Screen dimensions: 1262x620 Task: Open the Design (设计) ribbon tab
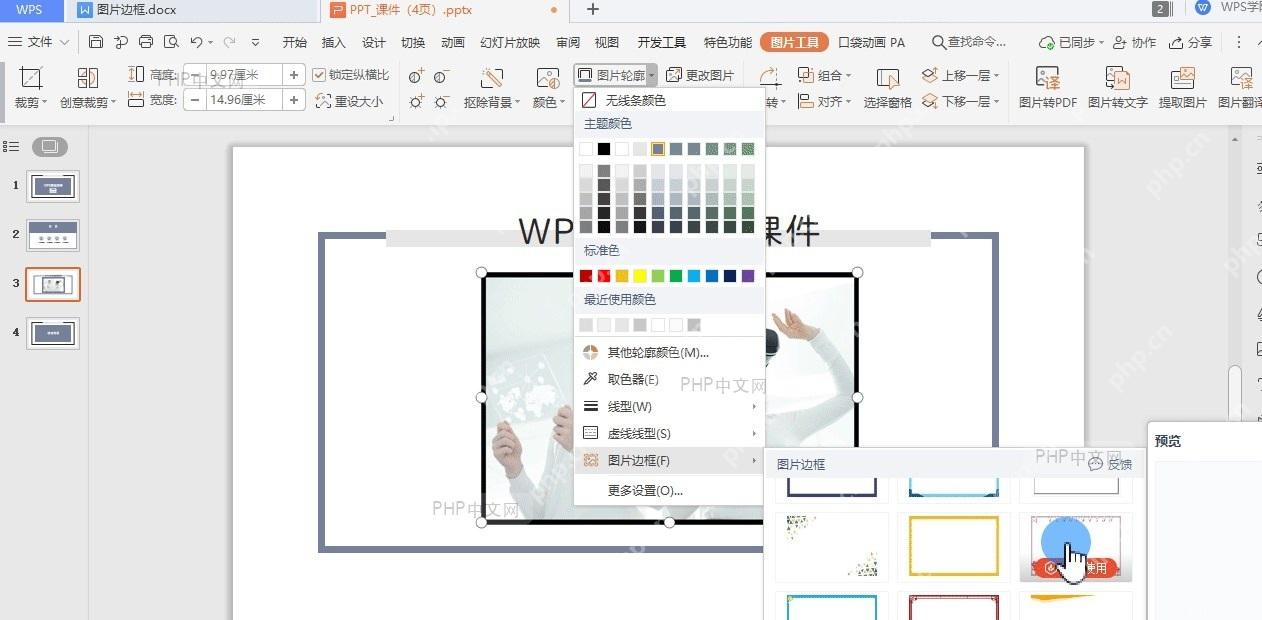[374, 42]
